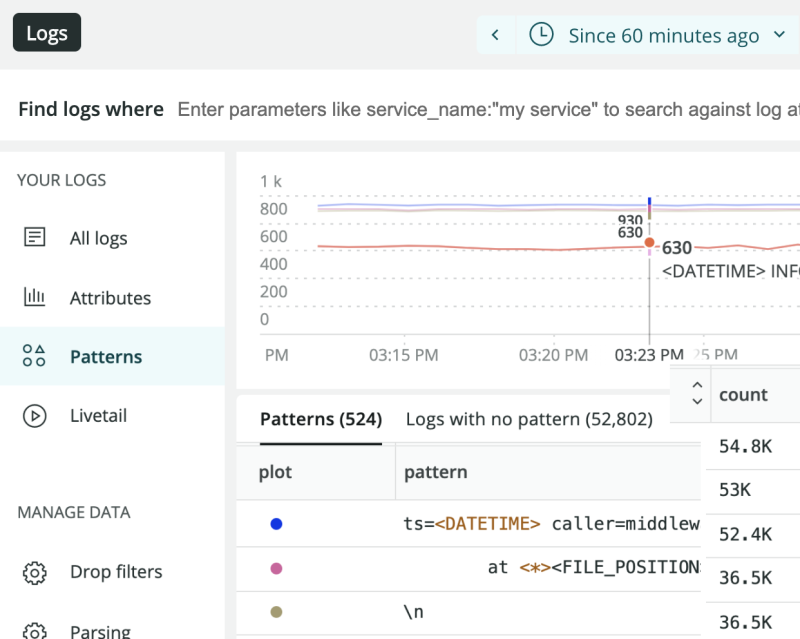This screenshot has height=639, width=800.
Task: Toggle the pink plot dot for FILE_POSITION pattern
Action: point(276,567)
